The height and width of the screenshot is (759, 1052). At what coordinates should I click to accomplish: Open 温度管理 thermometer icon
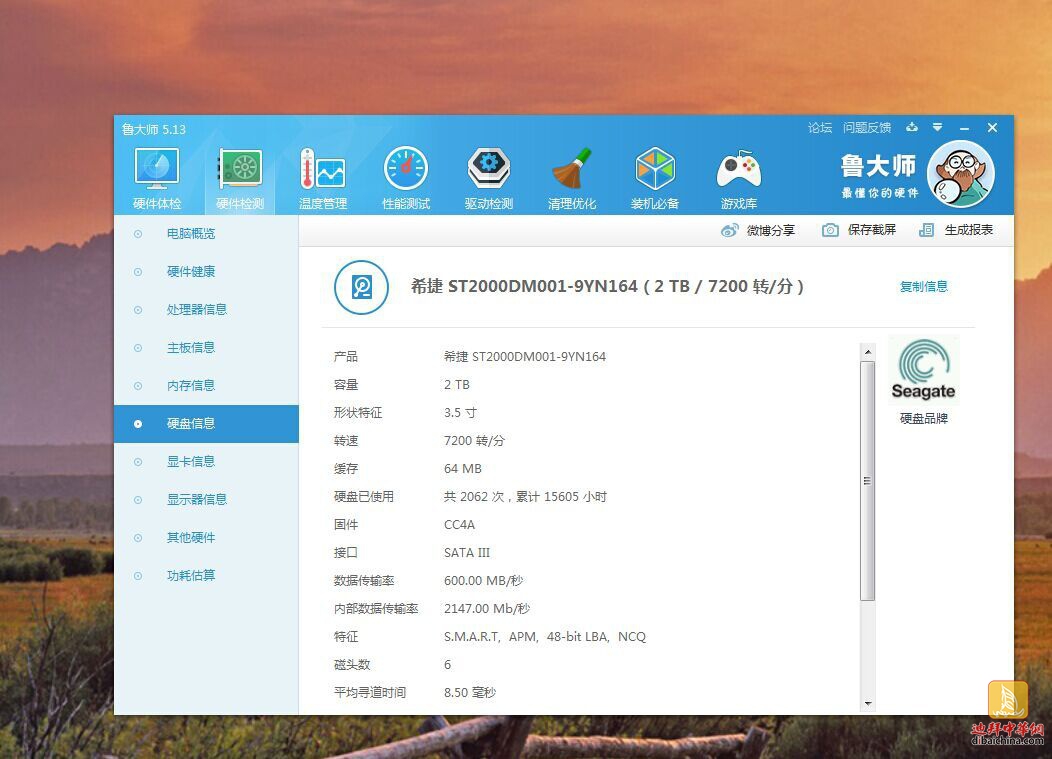point(323,168)
